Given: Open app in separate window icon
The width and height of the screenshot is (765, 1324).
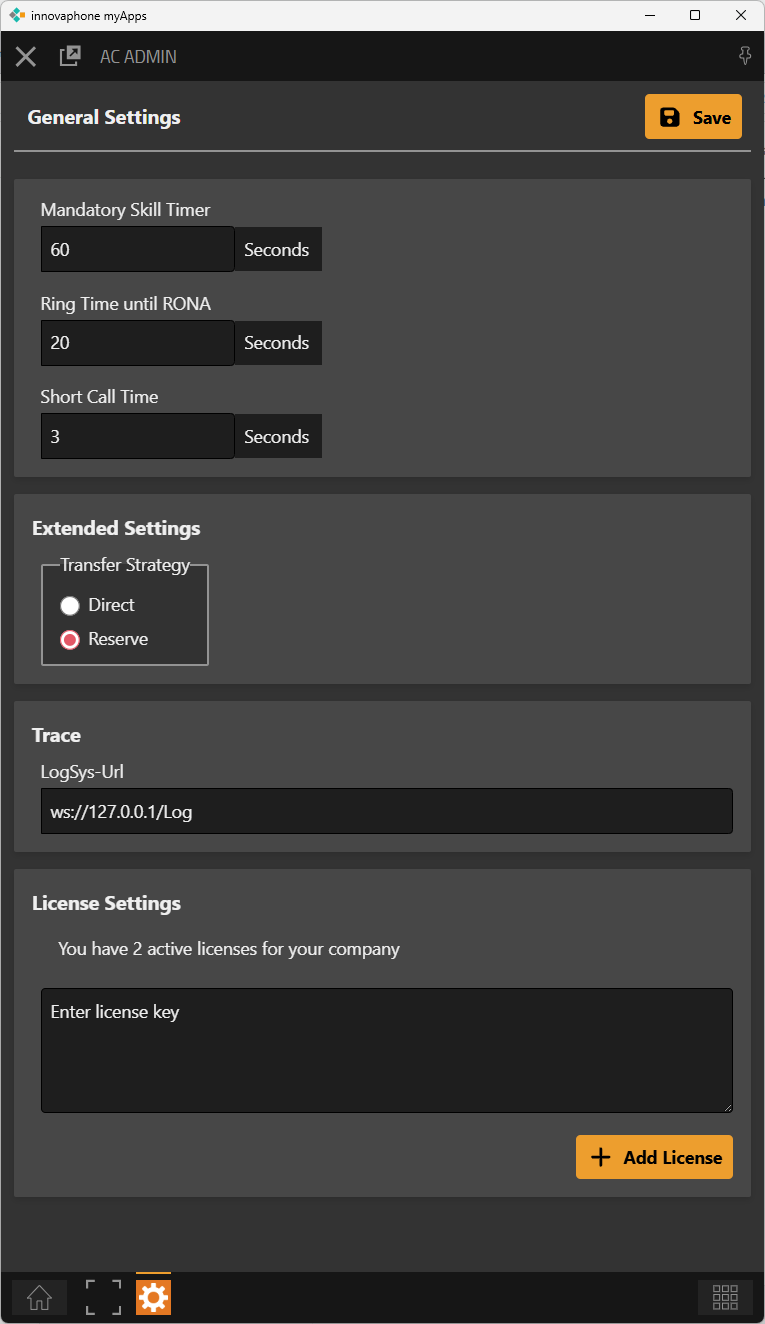Looking at the screenshot, I should tap(70, 57).
